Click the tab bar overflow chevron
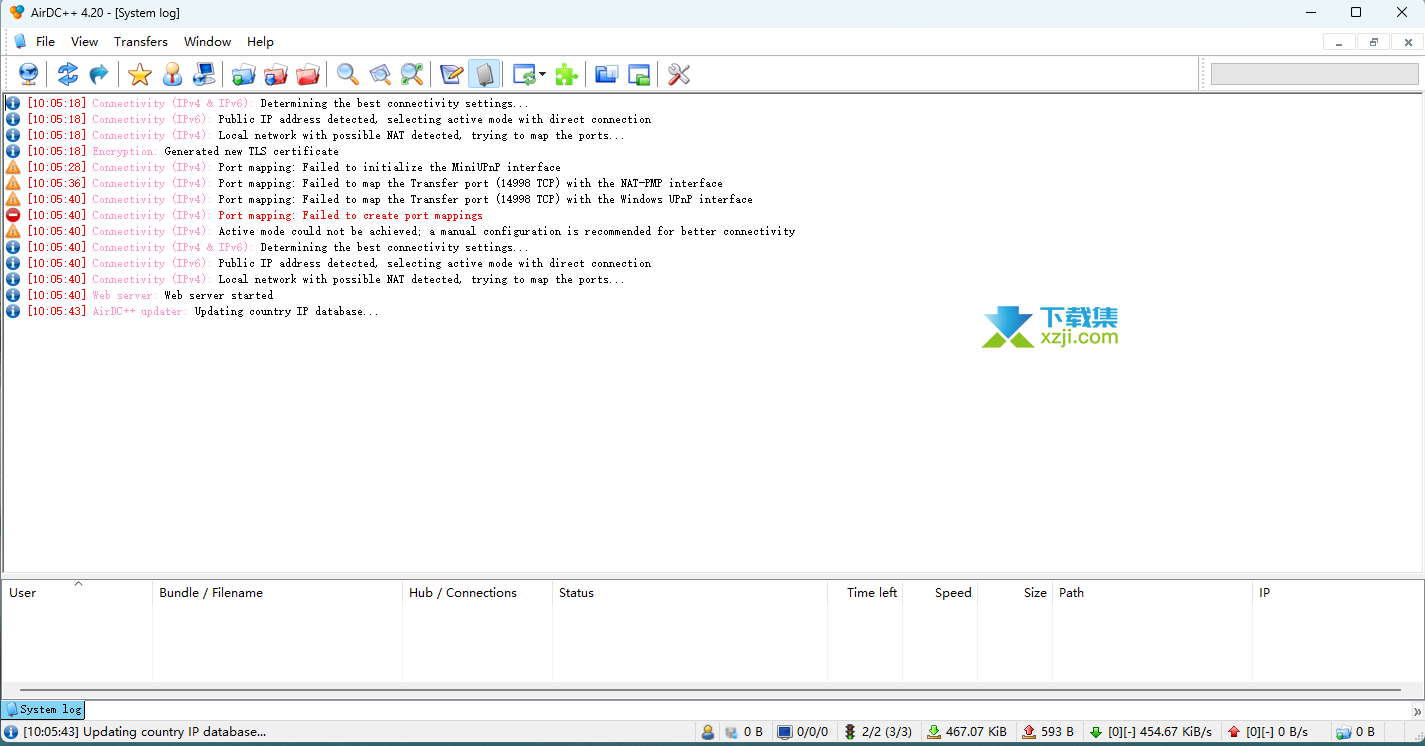 click(x=1416, y=711)
